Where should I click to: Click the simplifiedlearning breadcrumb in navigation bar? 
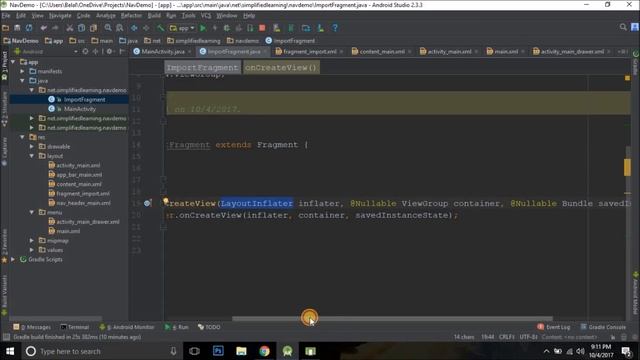pyautogui.click(x=193, y=41)
